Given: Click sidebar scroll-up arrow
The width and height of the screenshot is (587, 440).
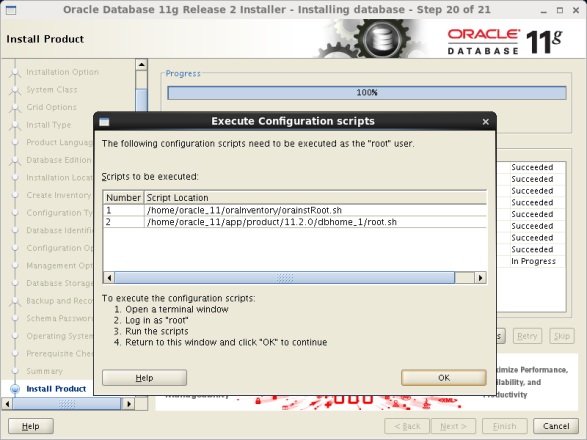Looking at the screenshot, I should point(141,64).
